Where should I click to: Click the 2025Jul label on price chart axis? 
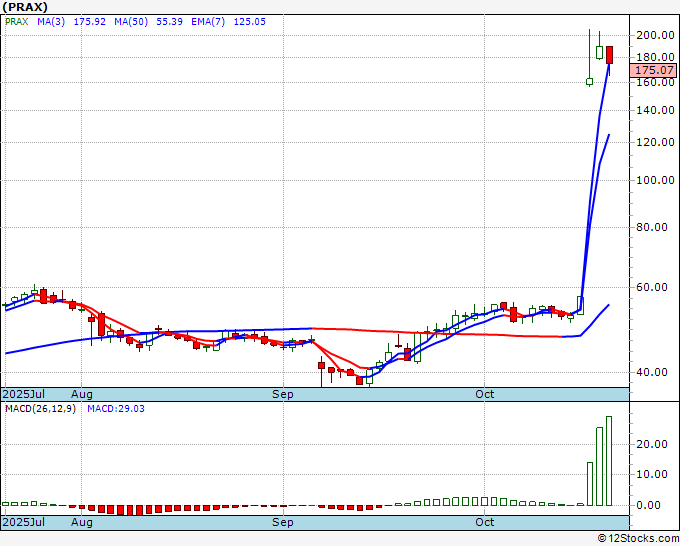pyautogui.click(x=24, y=394)
